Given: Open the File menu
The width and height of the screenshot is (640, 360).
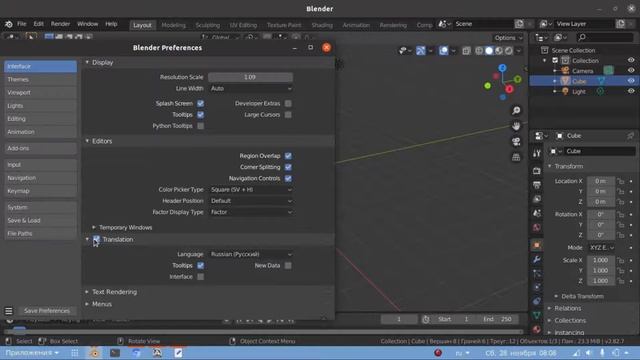Looking at the screenshot, I should (x=22, y=24).
